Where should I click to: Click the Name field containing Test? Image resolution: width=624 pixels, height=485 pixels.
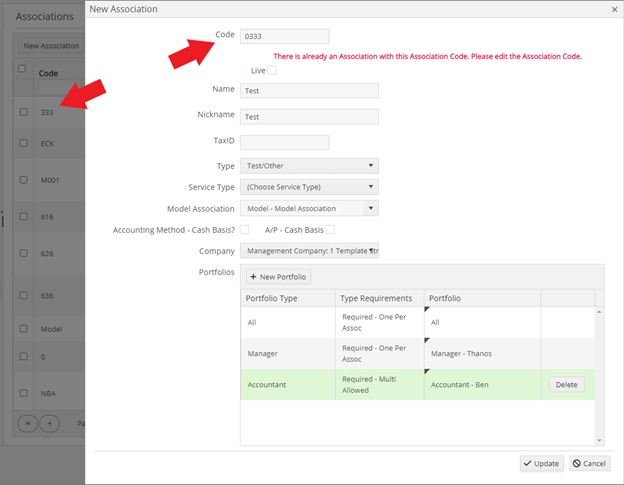(309, 91)
